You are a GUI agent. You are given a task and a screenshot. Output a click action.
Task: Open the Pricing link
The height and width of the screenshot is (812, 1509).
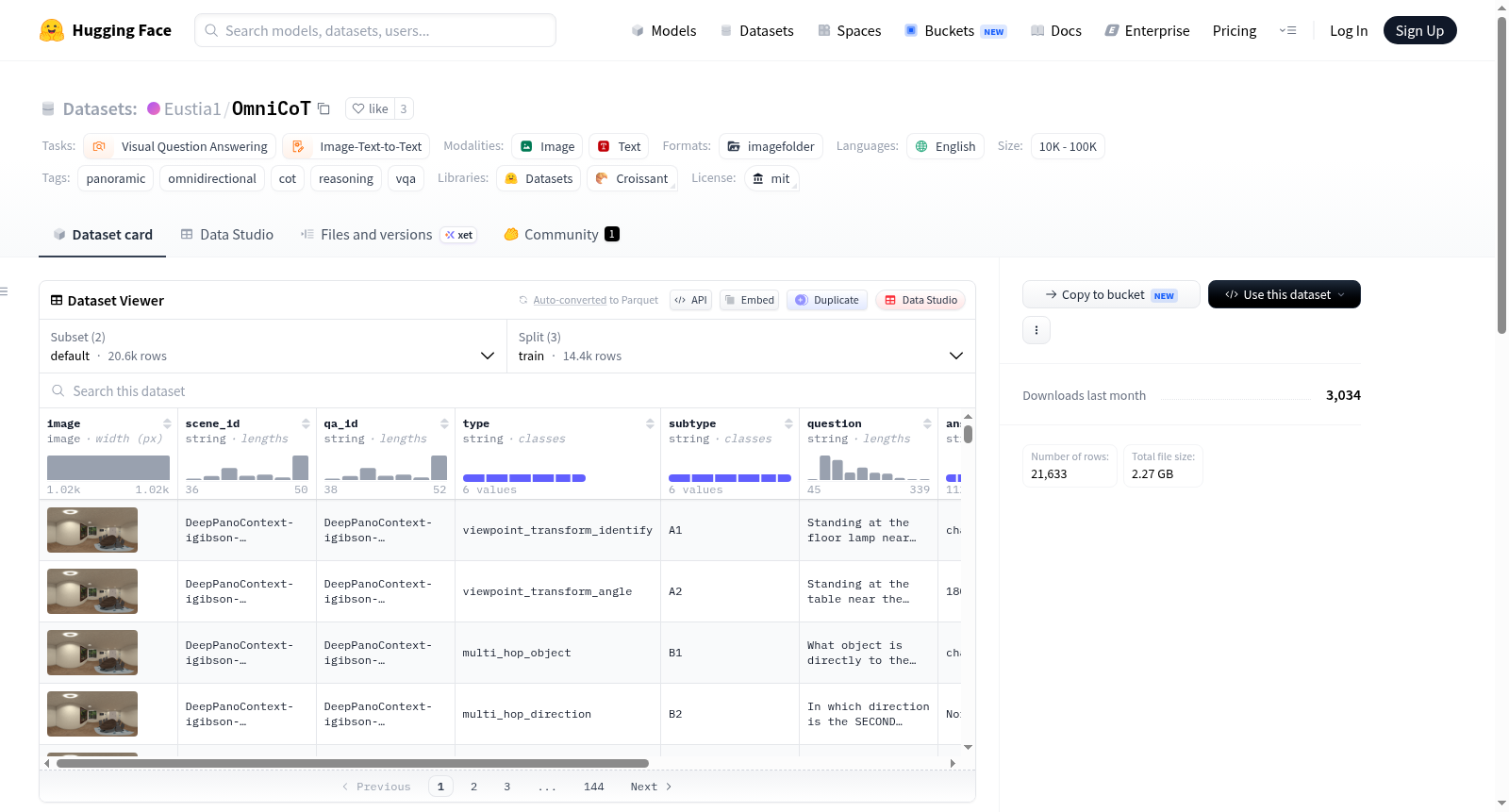1235,30
